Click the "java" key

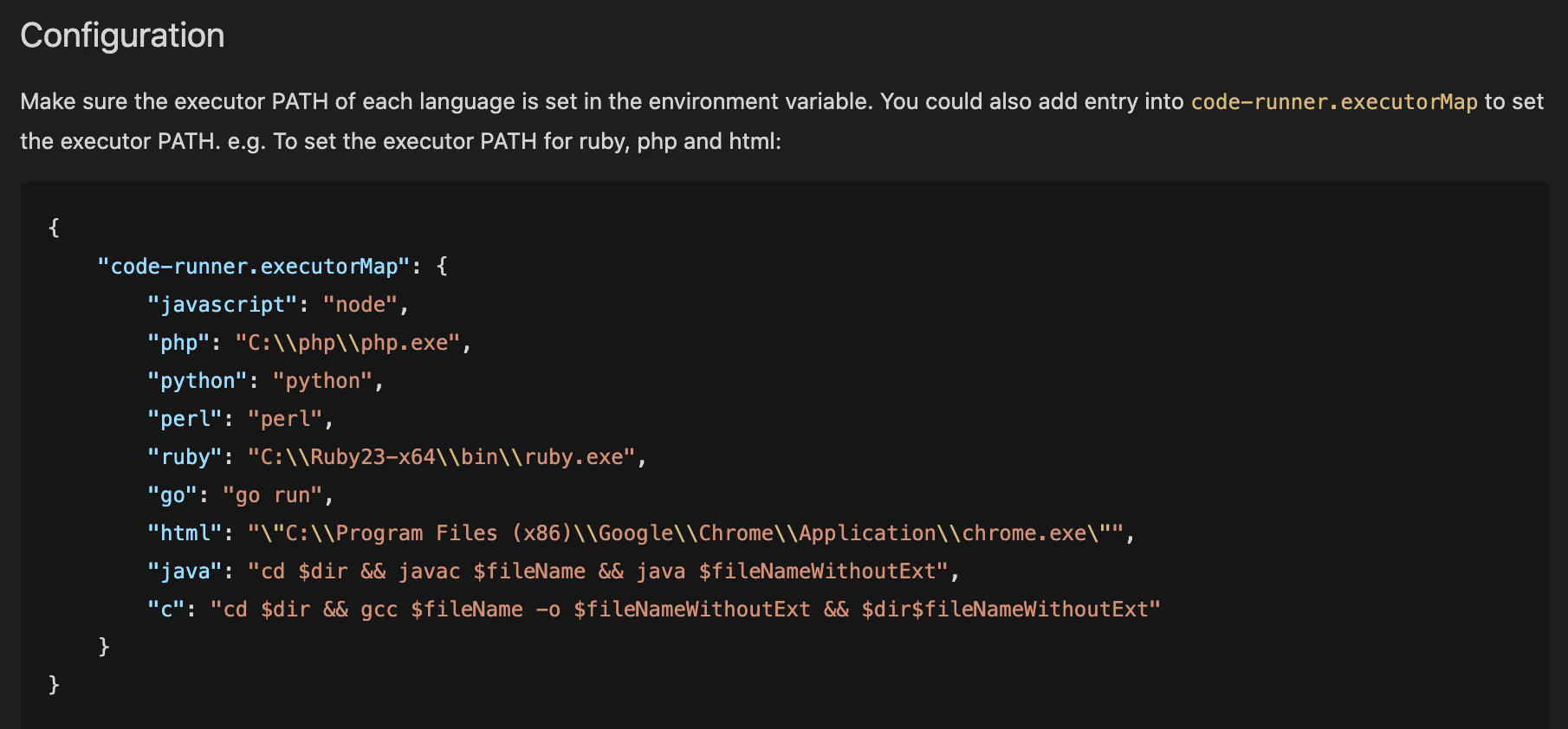pos(185,571)
